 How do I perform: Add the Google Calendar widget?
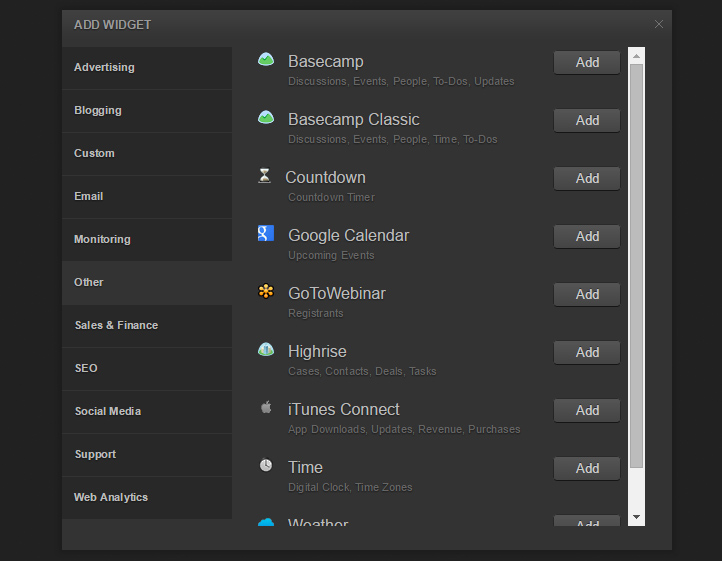point(587,236)
